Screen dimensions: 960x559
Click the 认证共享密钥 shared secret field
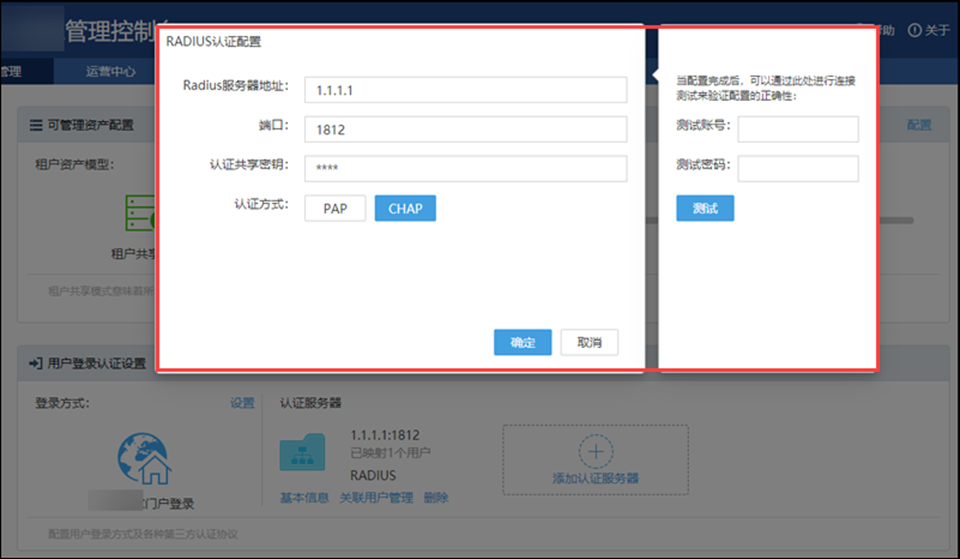point(465,168)
